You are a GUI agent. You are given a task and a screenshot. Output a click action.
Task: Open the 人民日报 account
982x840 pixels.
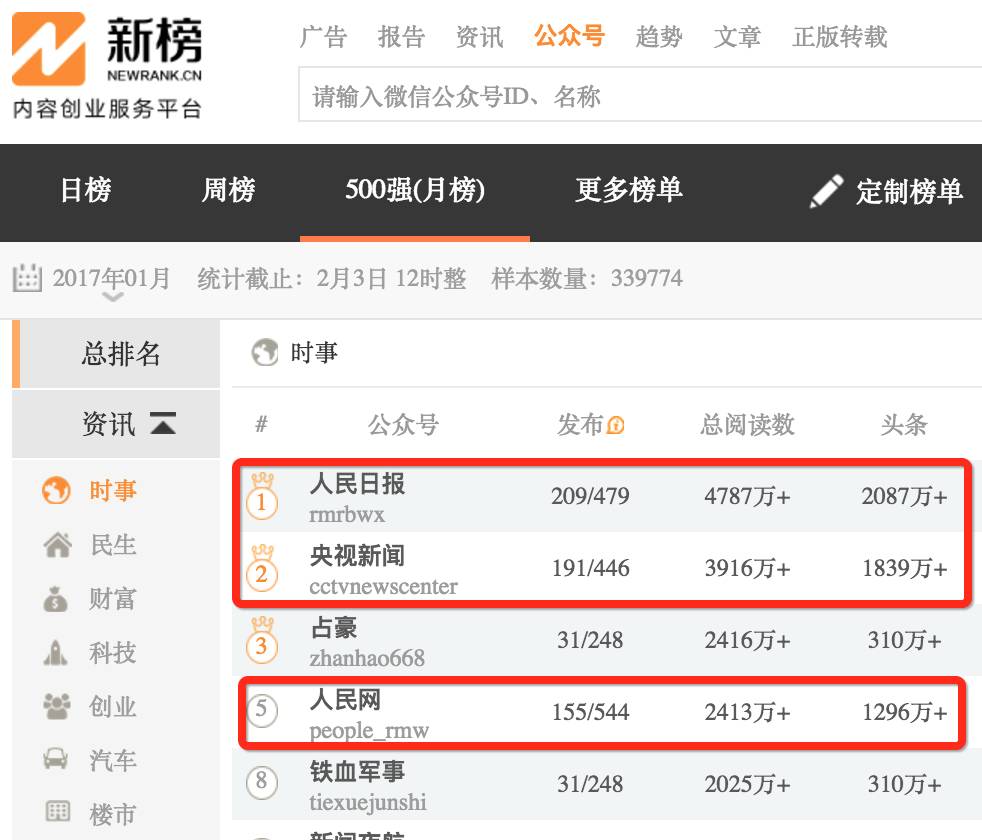(357, 484)
